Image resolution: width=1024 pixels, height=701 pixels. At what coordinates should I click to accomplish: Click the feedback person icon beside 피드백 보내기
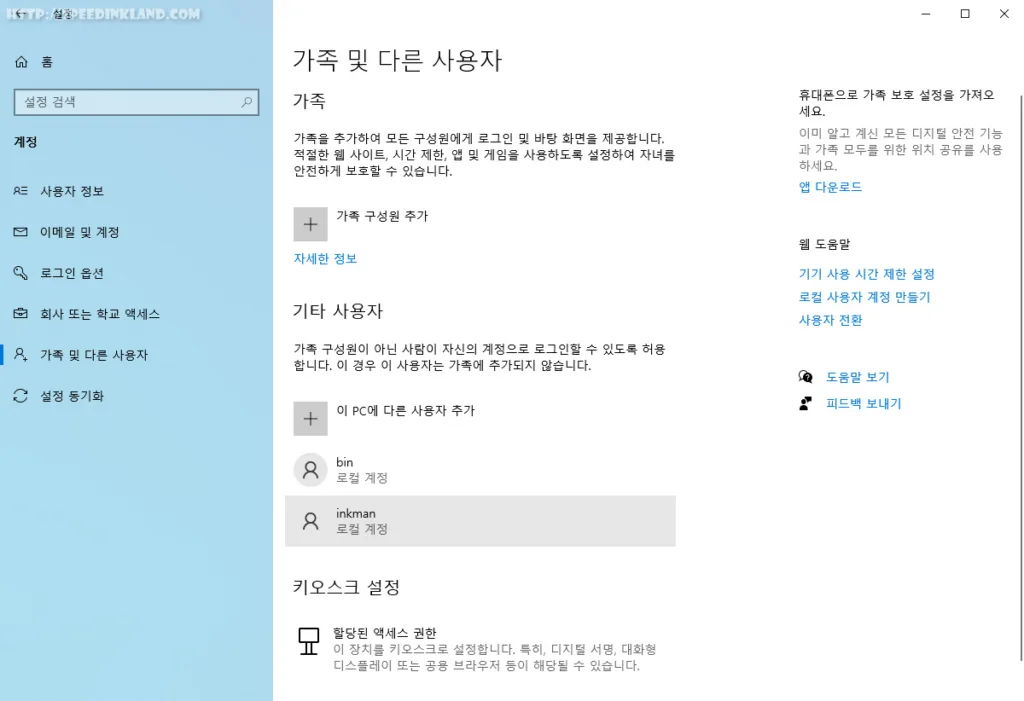click(x=806, y=403)
